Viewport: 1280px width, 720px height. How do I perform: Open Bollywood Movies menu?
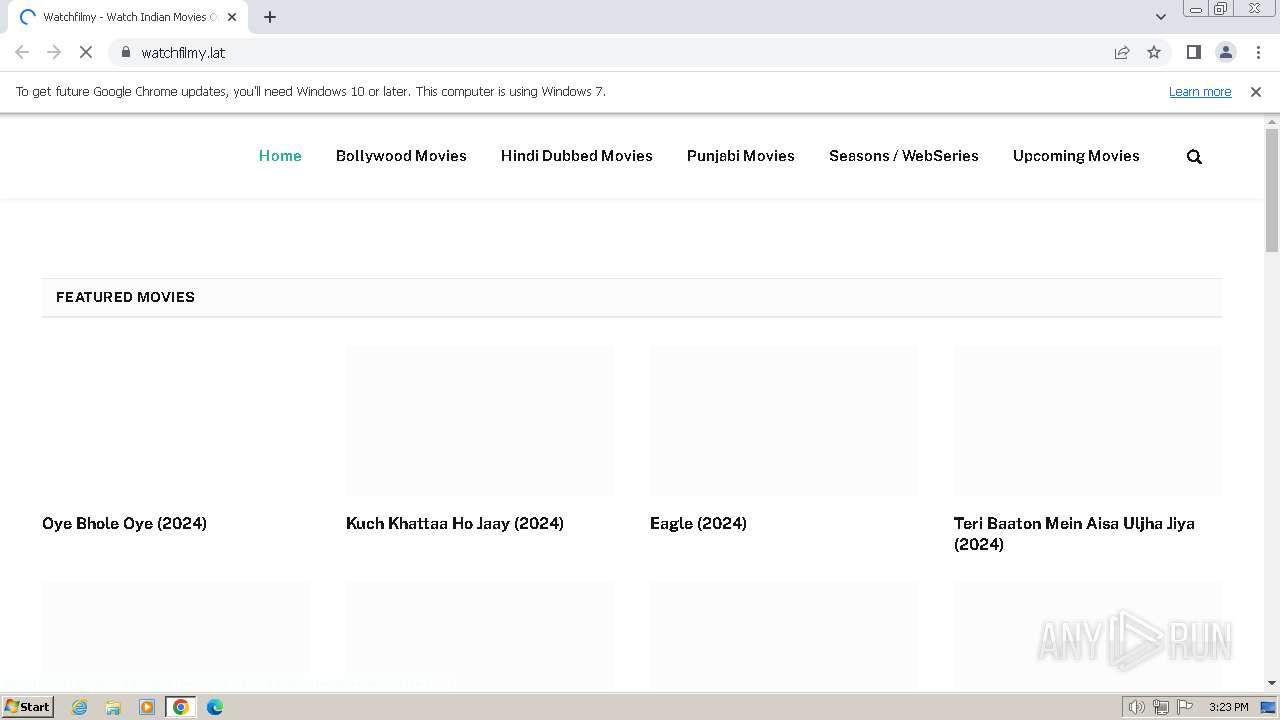click(x=401, y=156)
